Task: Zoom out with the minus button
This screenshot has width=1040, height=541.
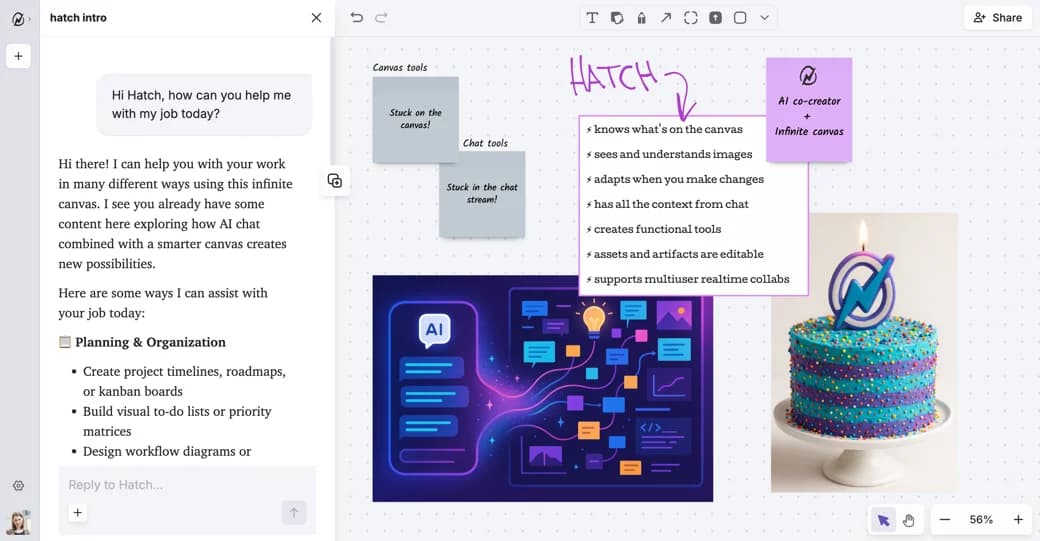Action: (945, 520)
